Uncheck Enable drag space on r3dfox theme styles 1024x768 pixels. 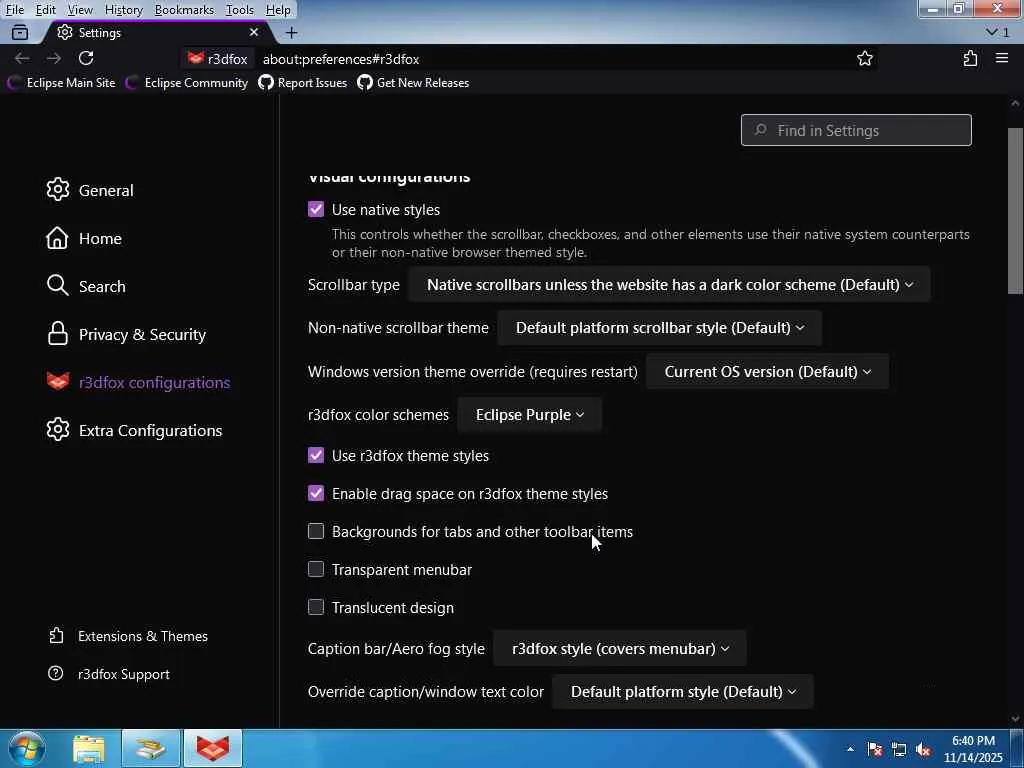[x=316, y=493]
